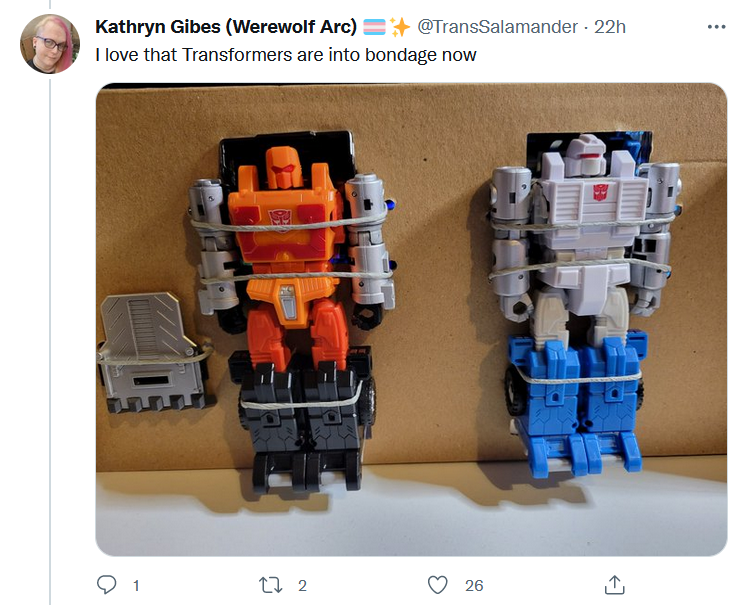Click the grey ramp accessory in the photo
The width and height of the screenshot is (748, 605).
(x=154, y=352)
